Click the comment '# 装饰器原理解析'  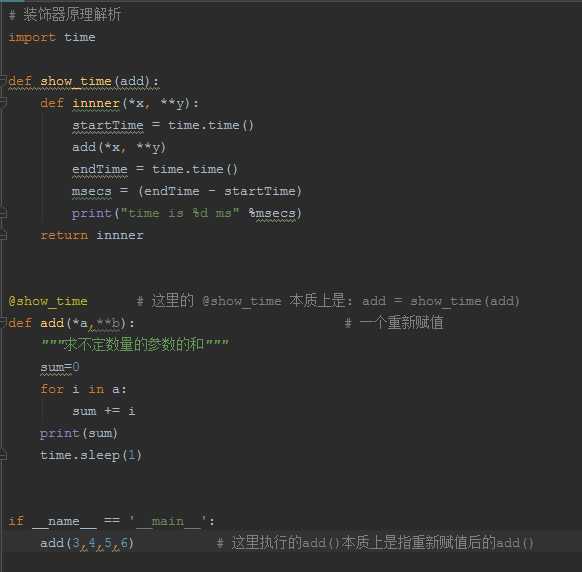65,15
